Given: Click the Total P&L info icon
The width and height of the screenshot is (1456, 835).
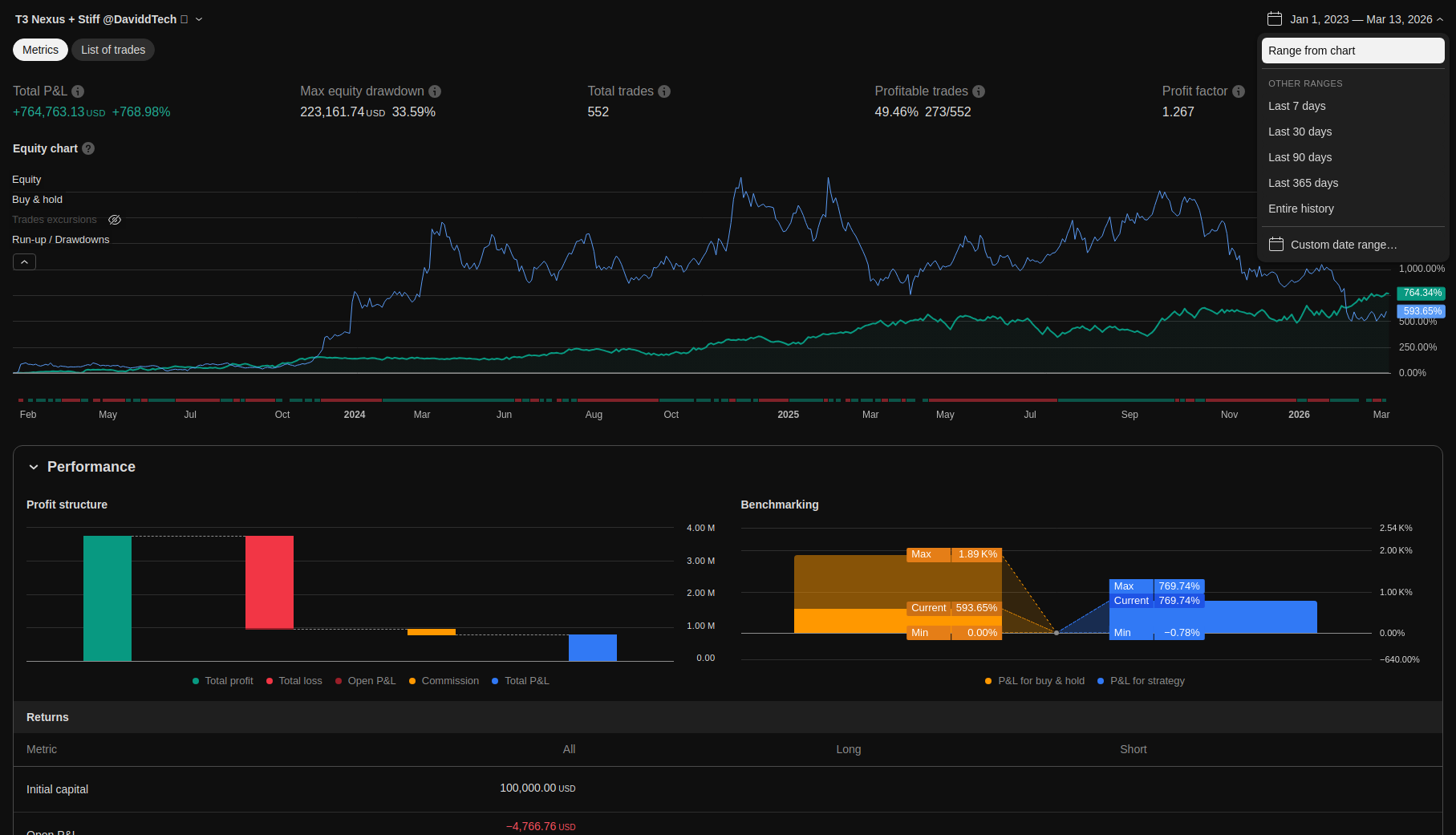Looking at the screenshot, I should tap(78, 91).
